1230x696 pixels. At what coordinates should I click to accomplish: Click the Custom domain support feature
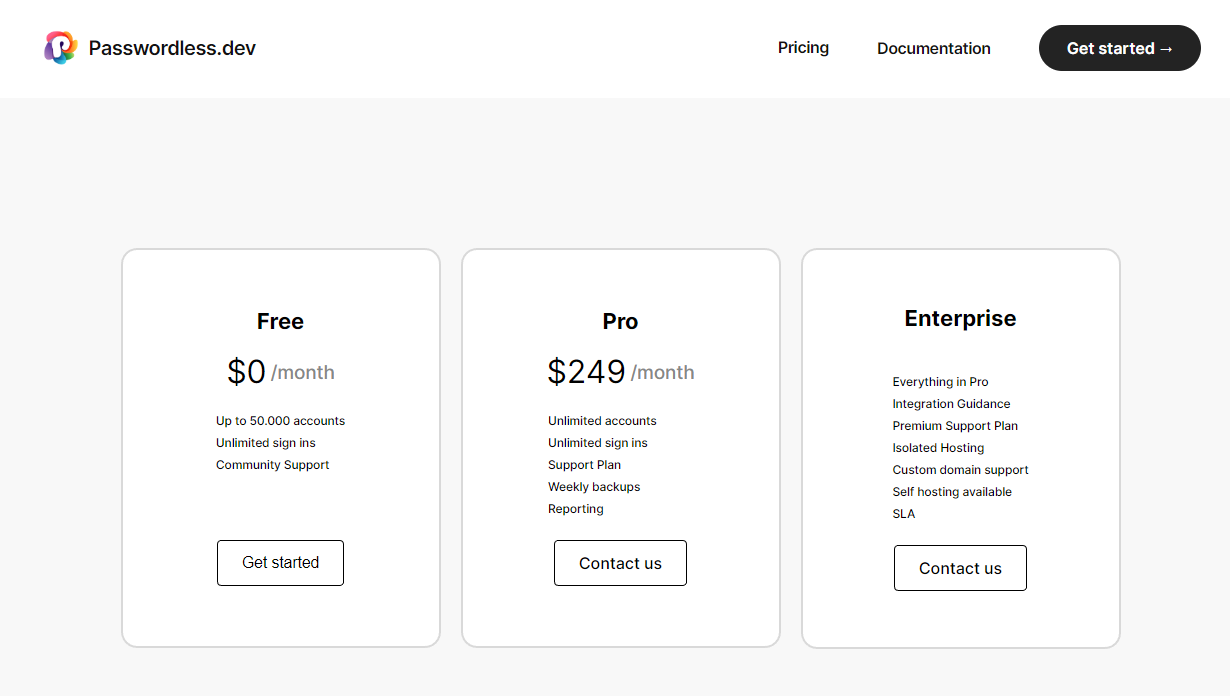click(960, 470)
